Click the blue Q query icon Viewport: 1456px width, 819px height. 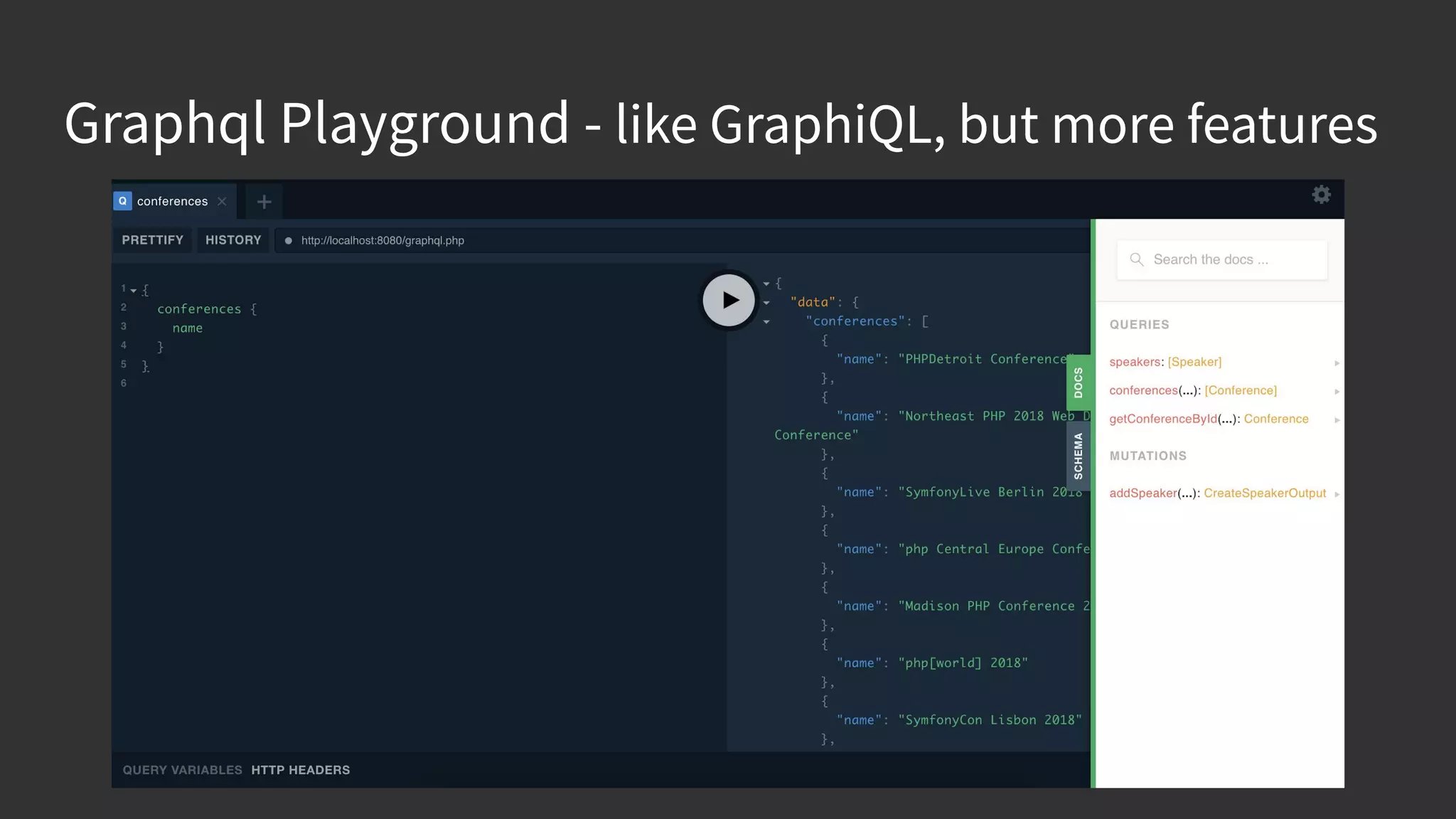pos(122,201)
